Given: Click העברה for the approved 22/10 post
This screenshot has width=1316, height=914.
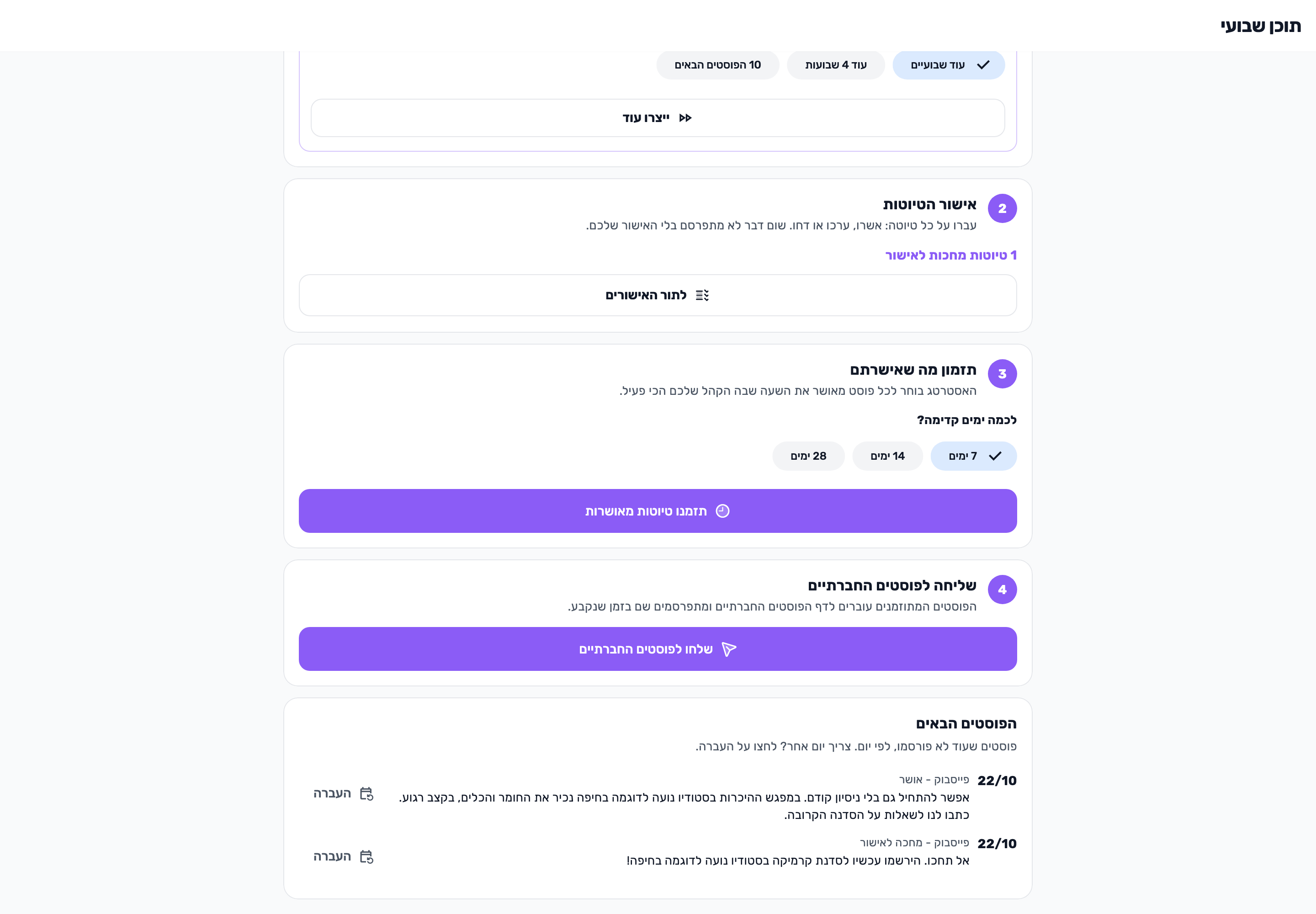Looking at the screenshot, I should [343, 793].
